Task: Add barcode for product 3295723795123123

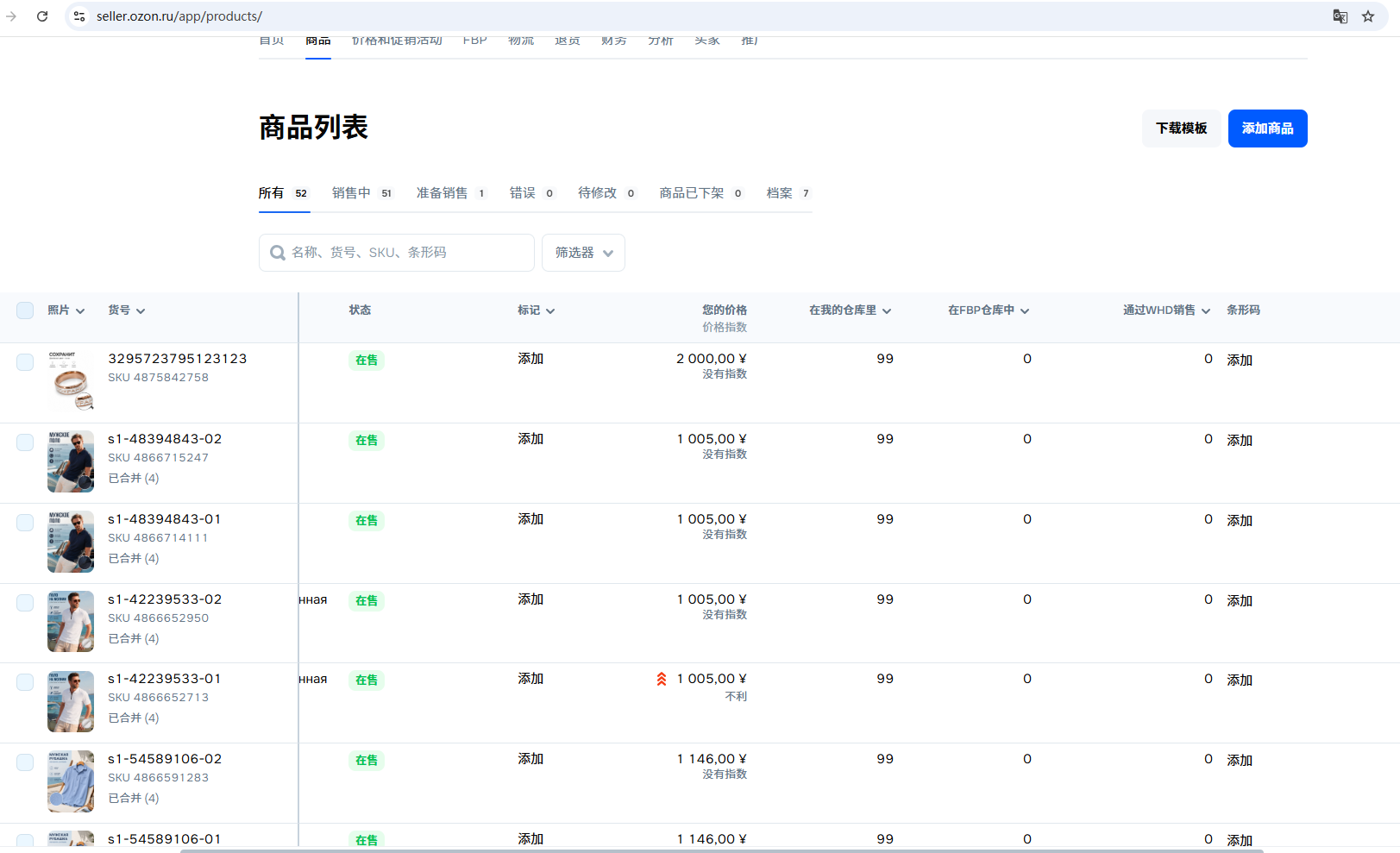Action: pyautogui.click(x=1240, y=361)
